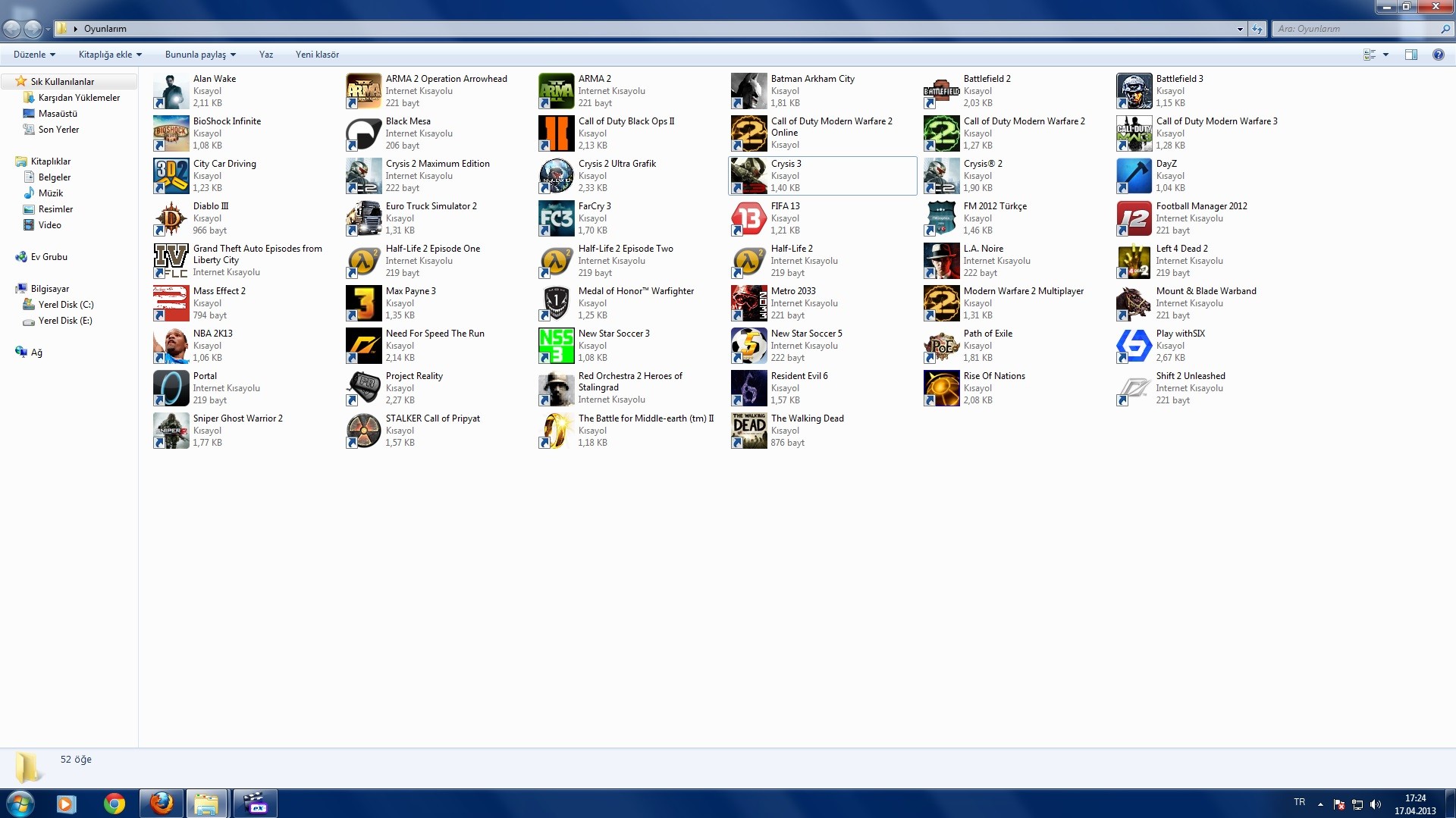Click the Euro Truck Simulator 2 icon
This screenshot has height=818, width=1456.
tap(364, 218)
